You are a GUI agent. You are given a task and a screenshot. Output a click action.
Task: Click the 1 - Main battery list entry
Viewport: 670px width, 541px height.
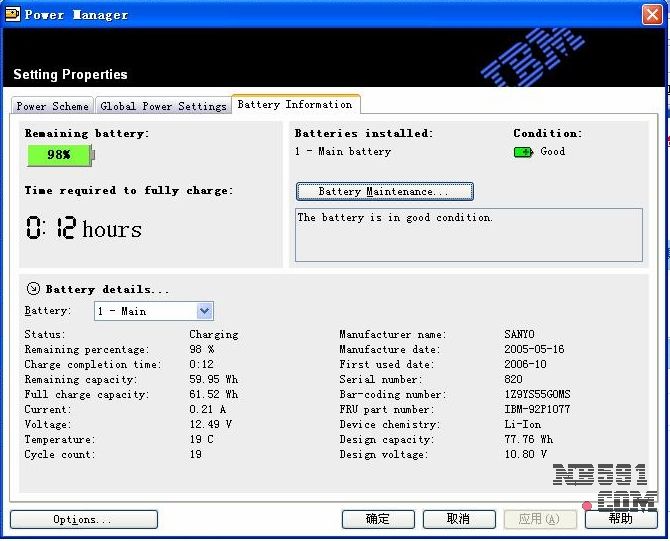[x=343, y=152]
